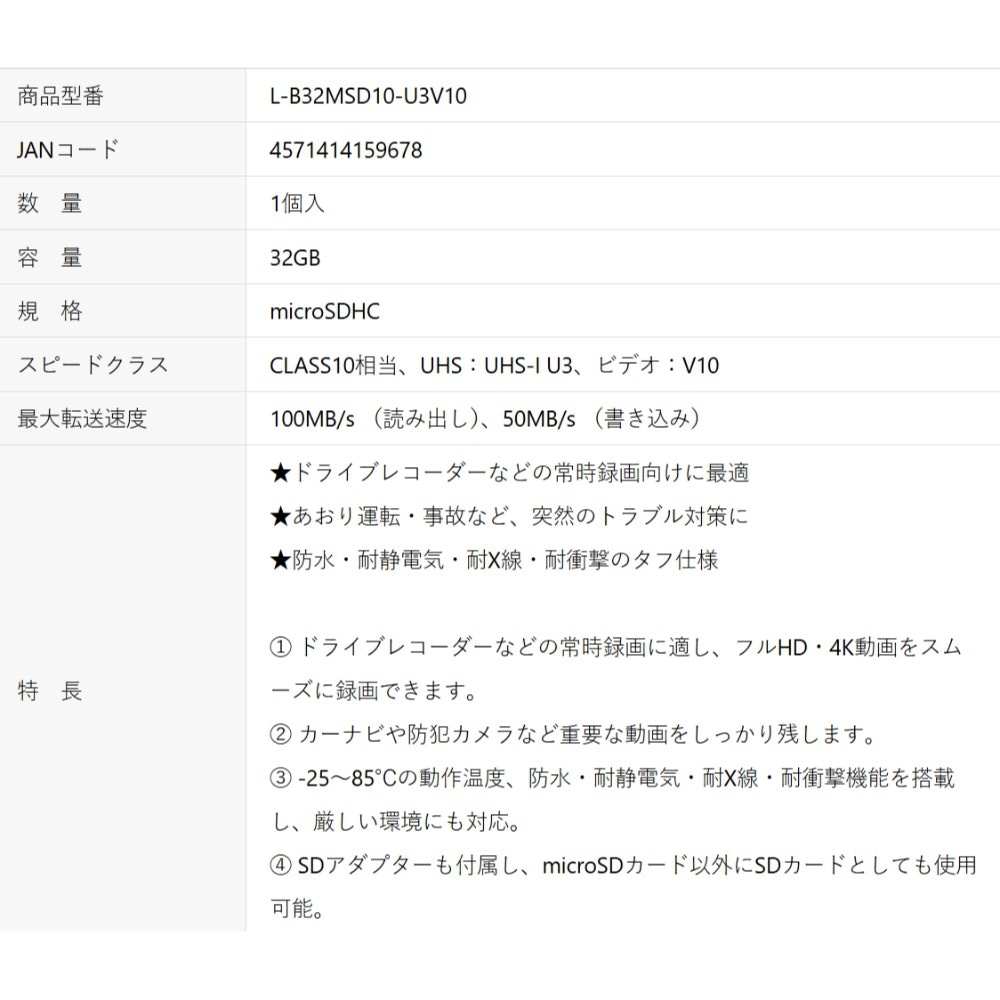Click the ★ドライブレコーダー feature line
Image resolution: width=1000 pixels, height=1000 pixels.
point(509,473)
